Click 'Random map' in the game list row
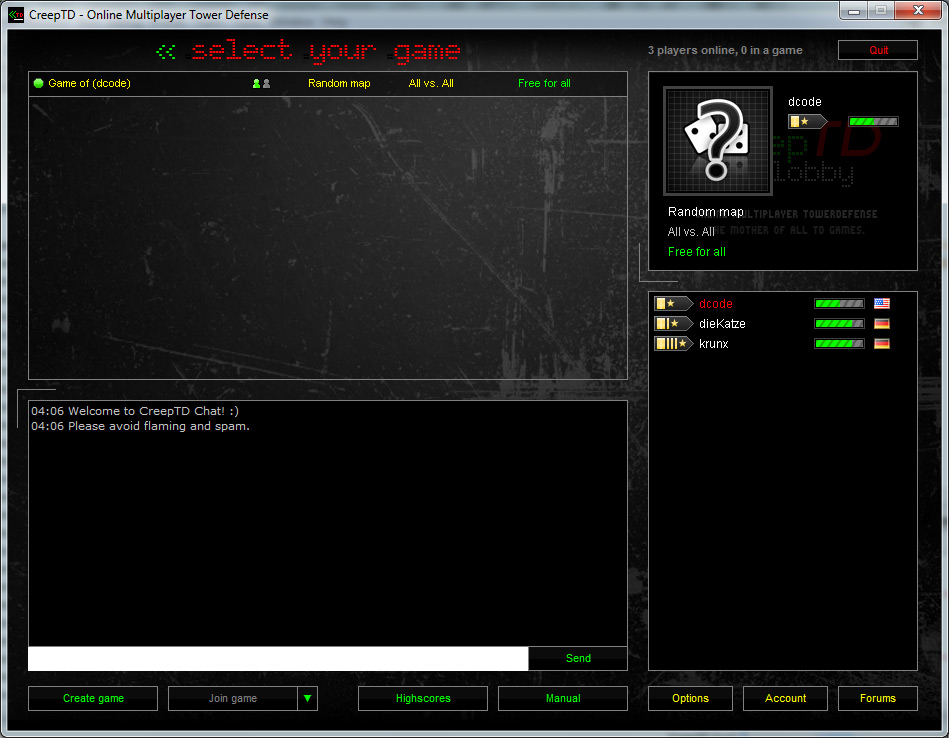This screenshot has height=738, width=949. tap(339, 84)
